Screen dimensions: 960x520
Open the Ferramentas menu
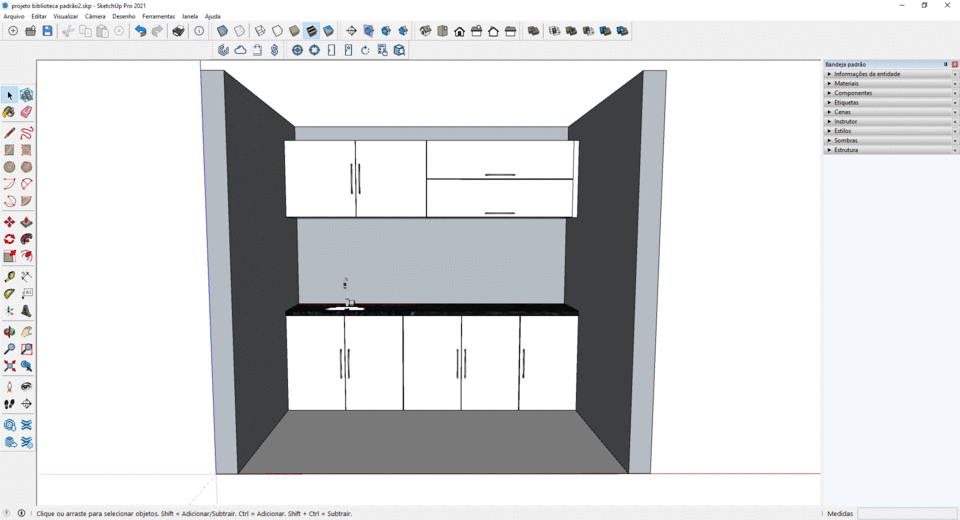pos(159,17)
